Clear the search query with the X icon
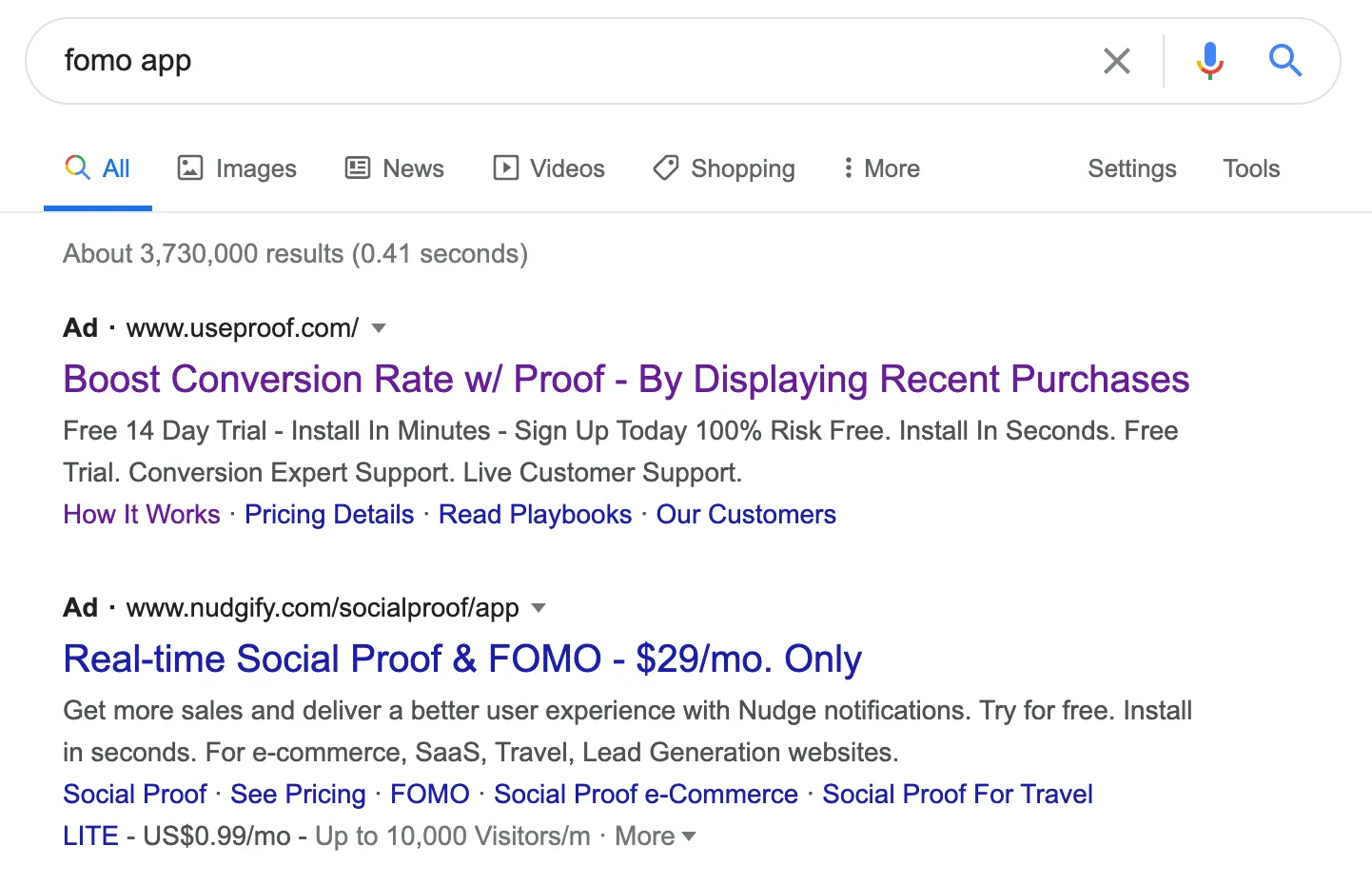The height and width of the screenshot is (885, 1372). pos(1116,60)
